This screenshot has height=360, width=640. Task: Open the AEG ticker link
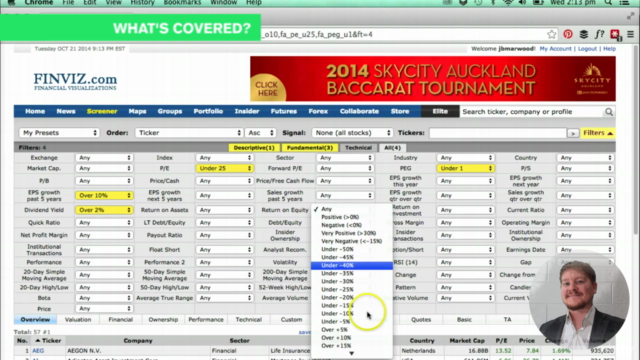38,351
